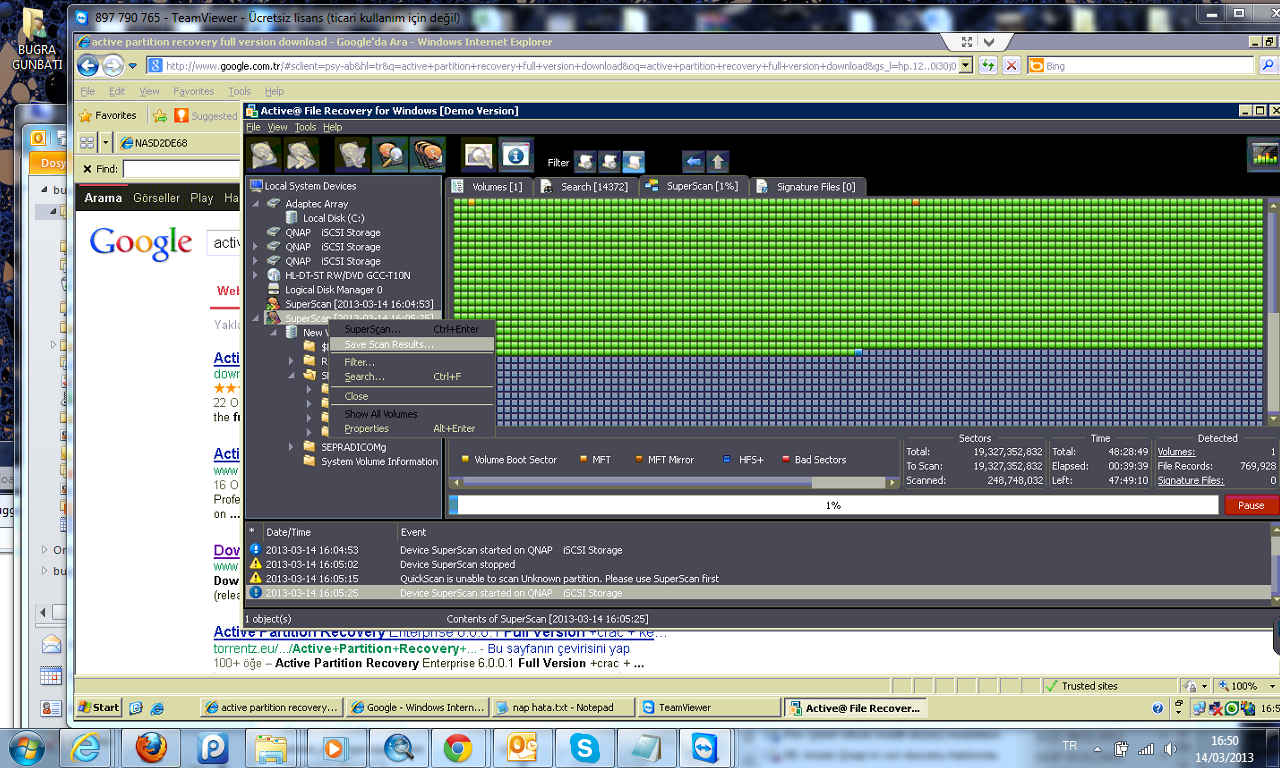This screenshot has width=1280, height=768.
Task: Open Outlook from Windows taskbar
Action: 521,748
